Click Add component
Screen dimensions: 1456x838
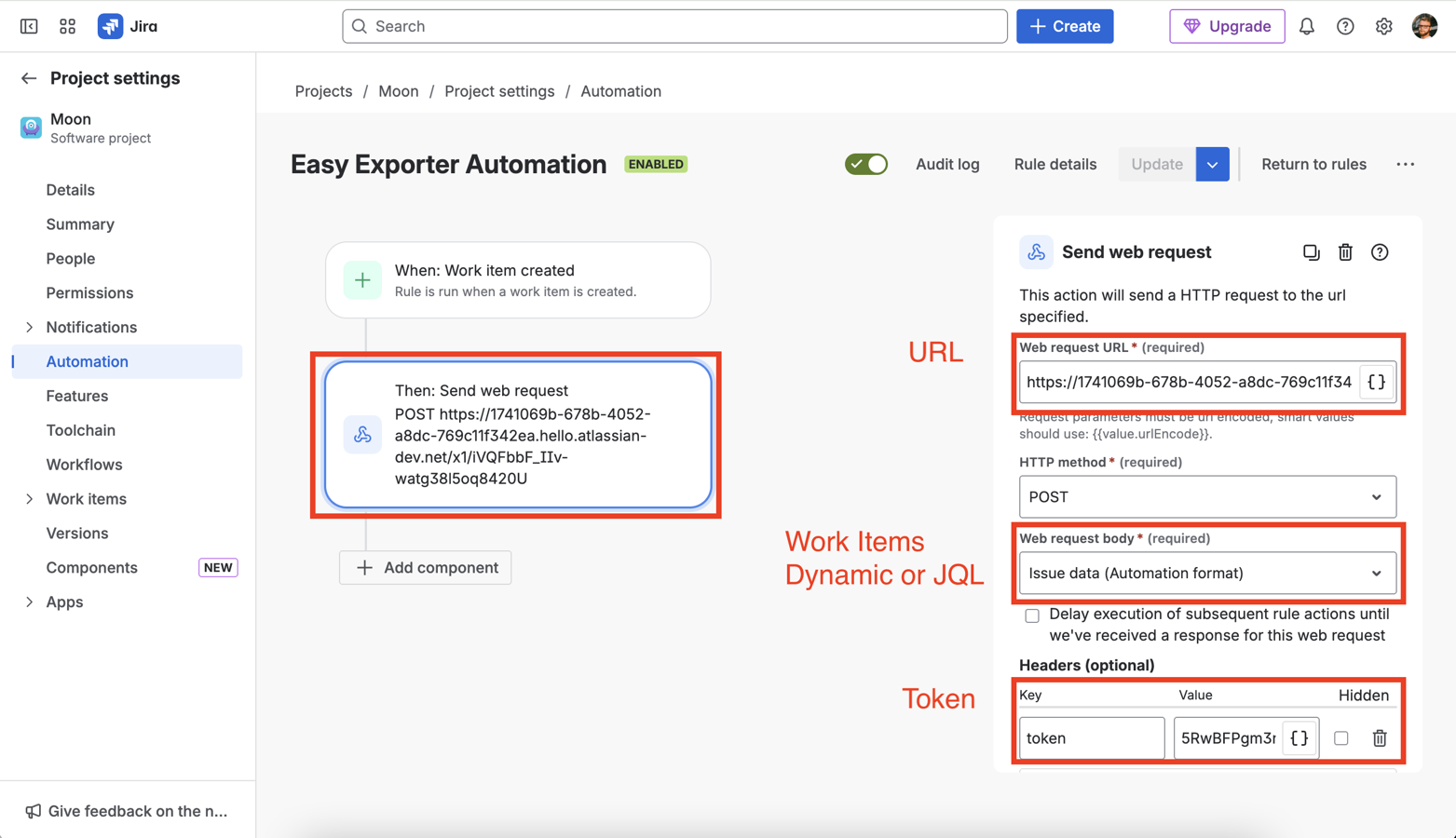tap(426, 568)
